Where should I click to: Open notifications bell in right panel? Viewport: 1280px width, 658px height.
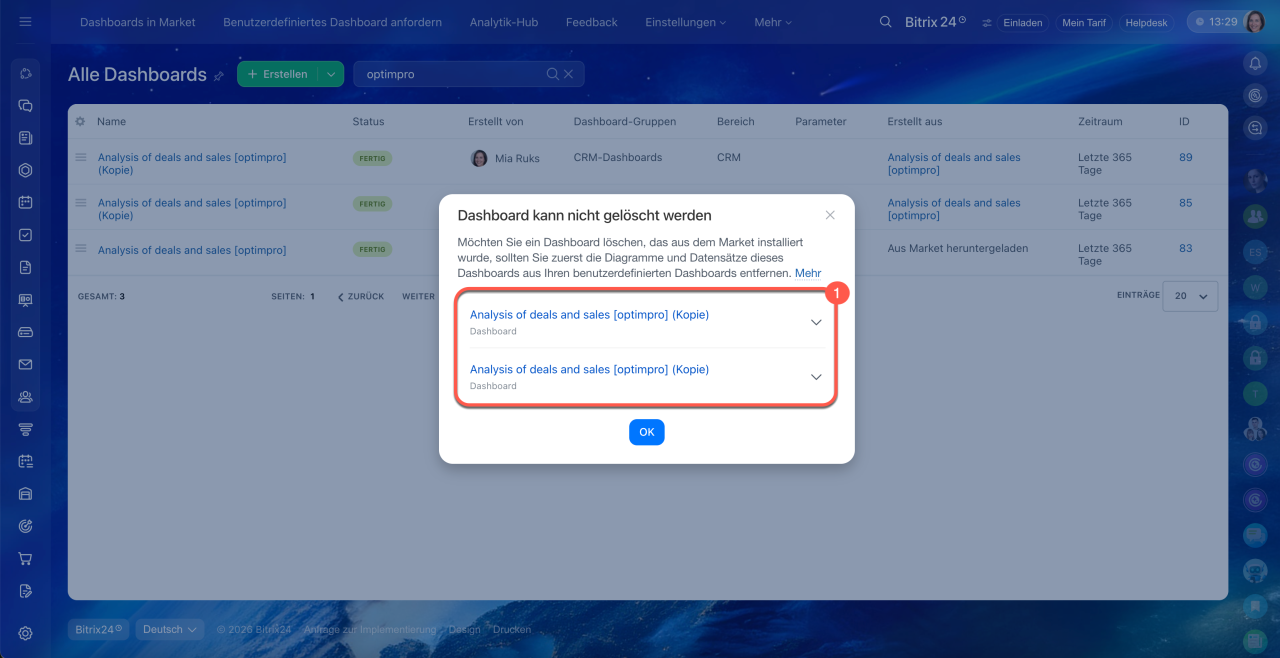tap(1255, 63)
